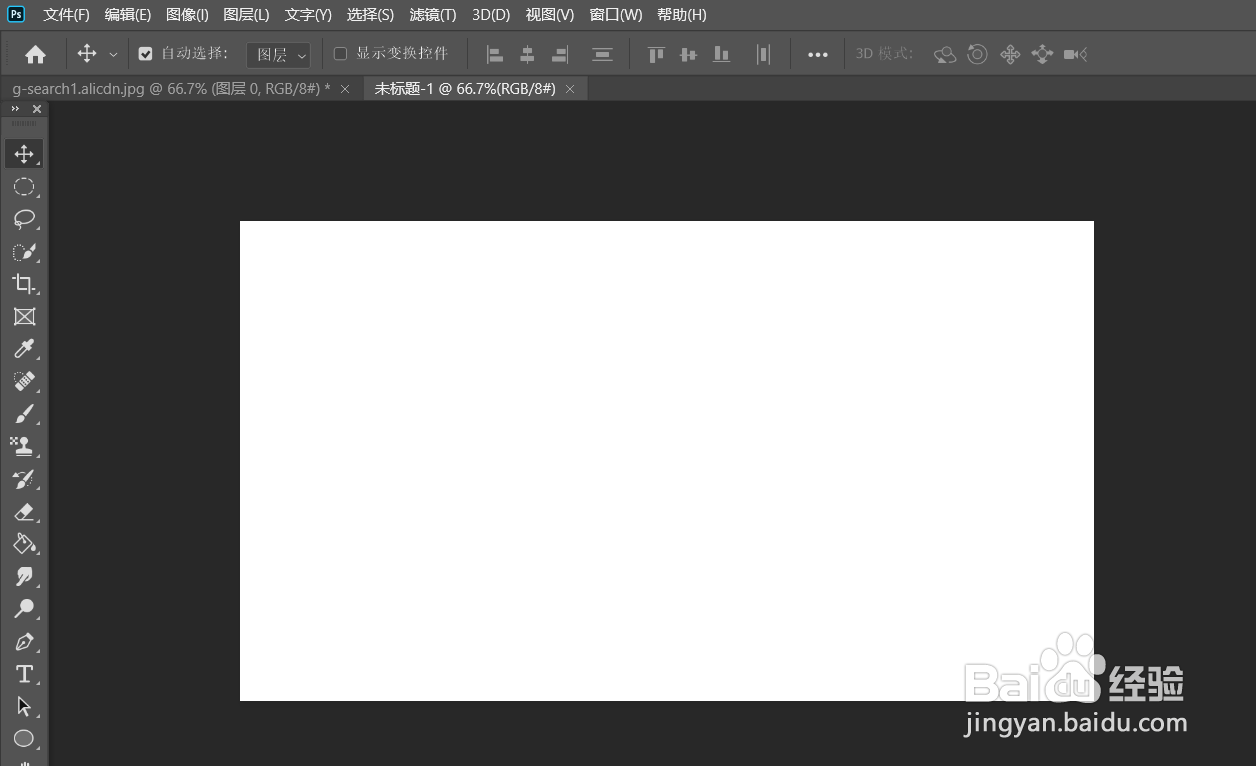
Task: Click the 3D rotate object mode icon
Action: (945, 54)
